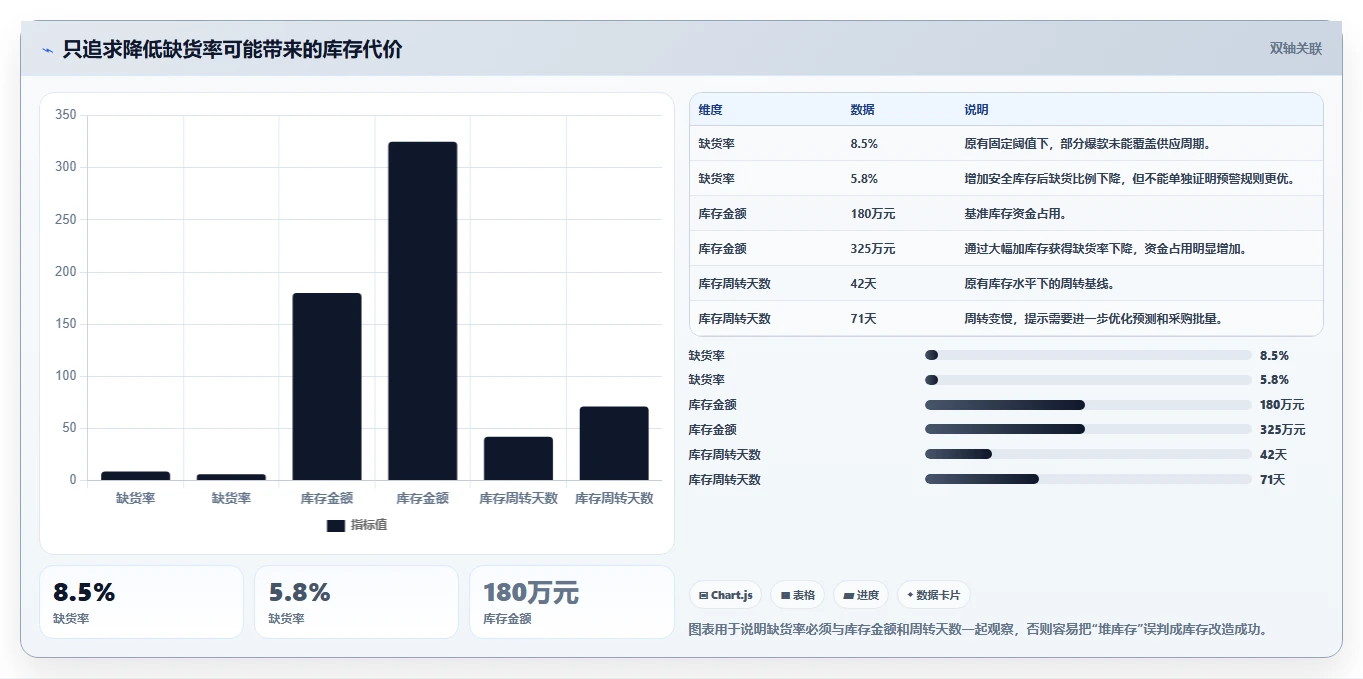The width and height of the screenshot is (1363, 679).
Task: Click the progress bar labeled 8.5%
Action: pyautogui.click(x=1088, y=355)
